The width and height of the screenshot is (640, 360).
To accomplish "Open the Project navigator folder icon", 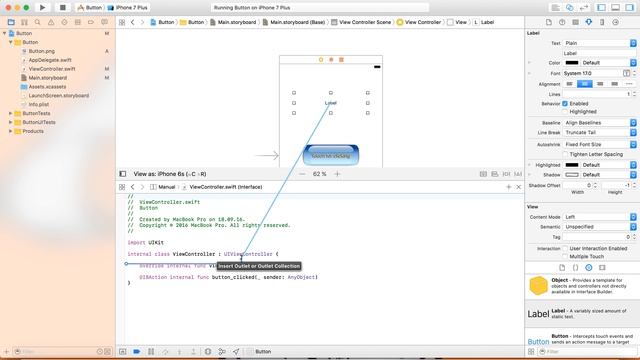I will tap(11, 22).
